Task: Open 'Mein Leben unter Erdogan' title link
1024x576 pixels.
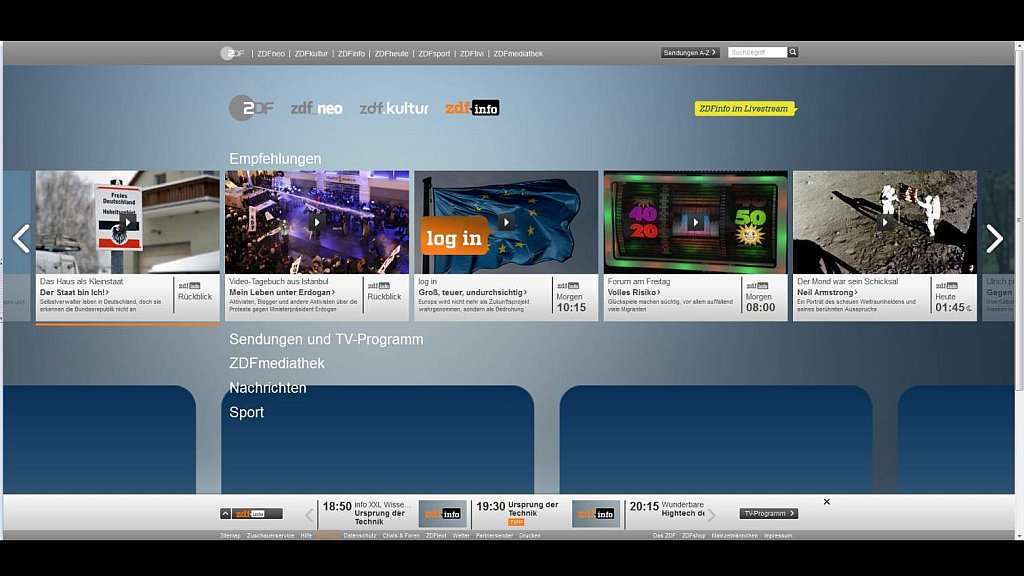Action: pos(282,293)
